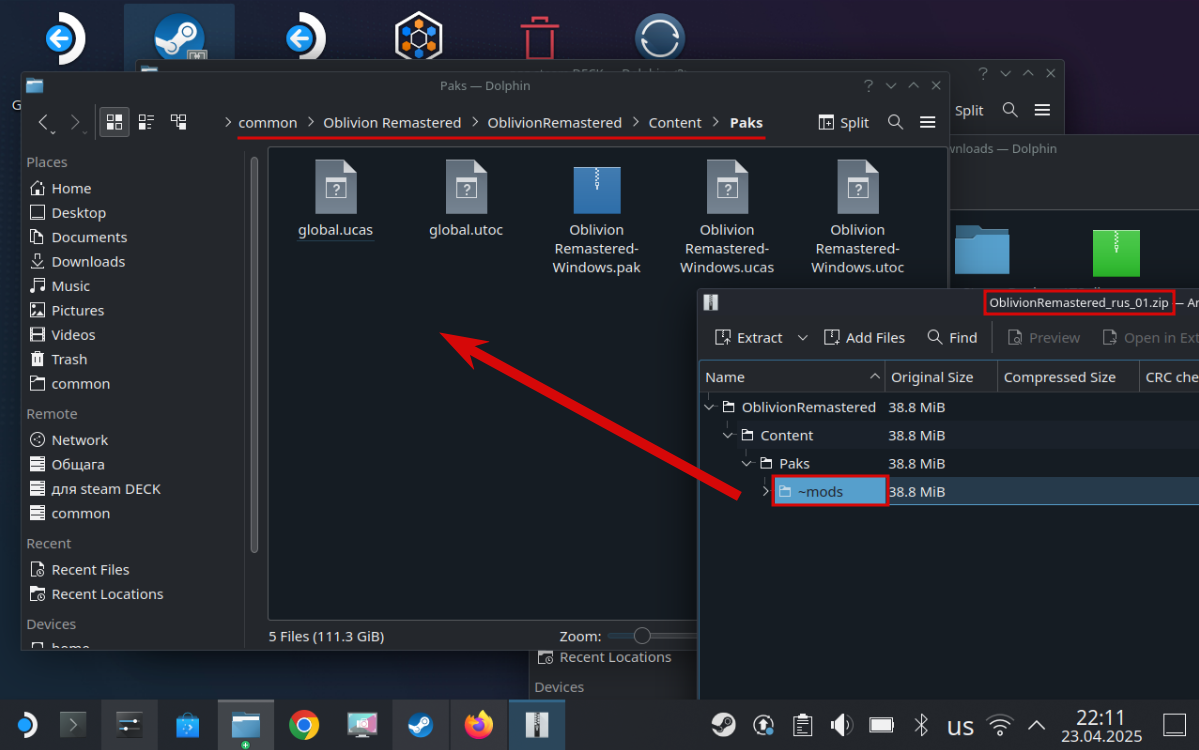Open hamburger menu in Paks window
This screenshot has height=750, width=1199.
pos(928,122)
